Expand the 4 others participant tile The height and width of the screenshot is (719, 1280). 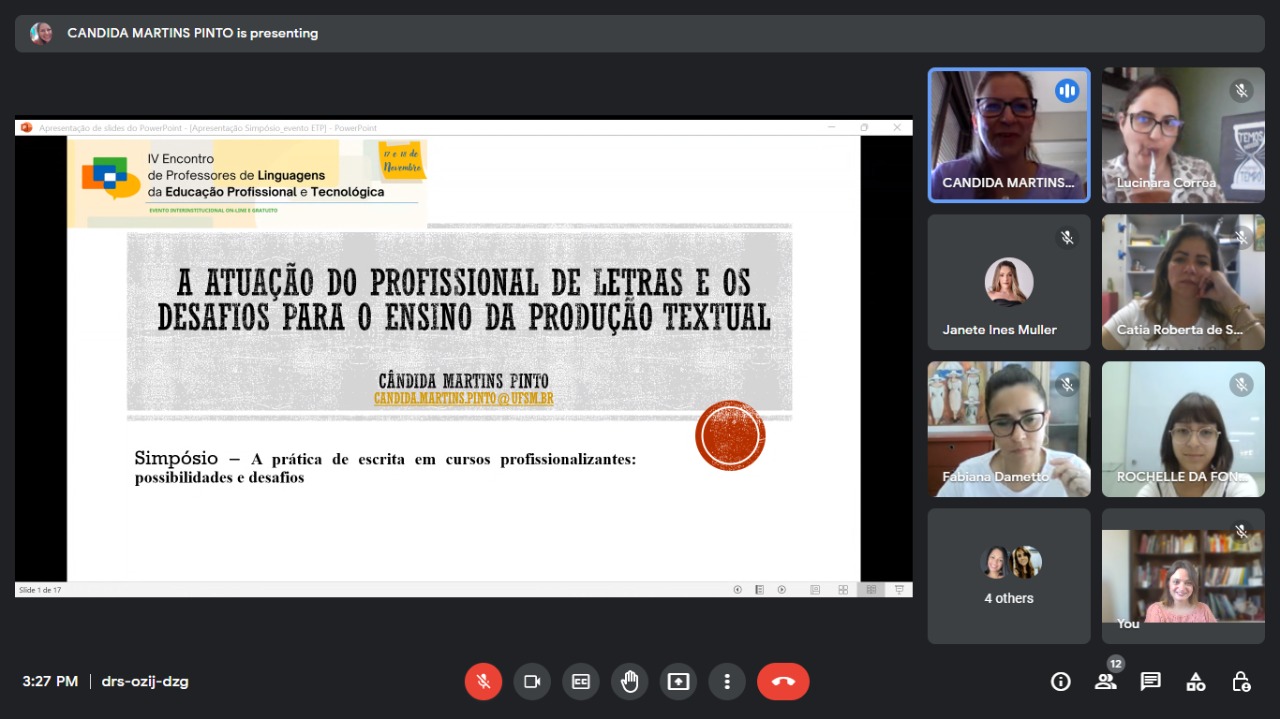tap(1008, 576)
